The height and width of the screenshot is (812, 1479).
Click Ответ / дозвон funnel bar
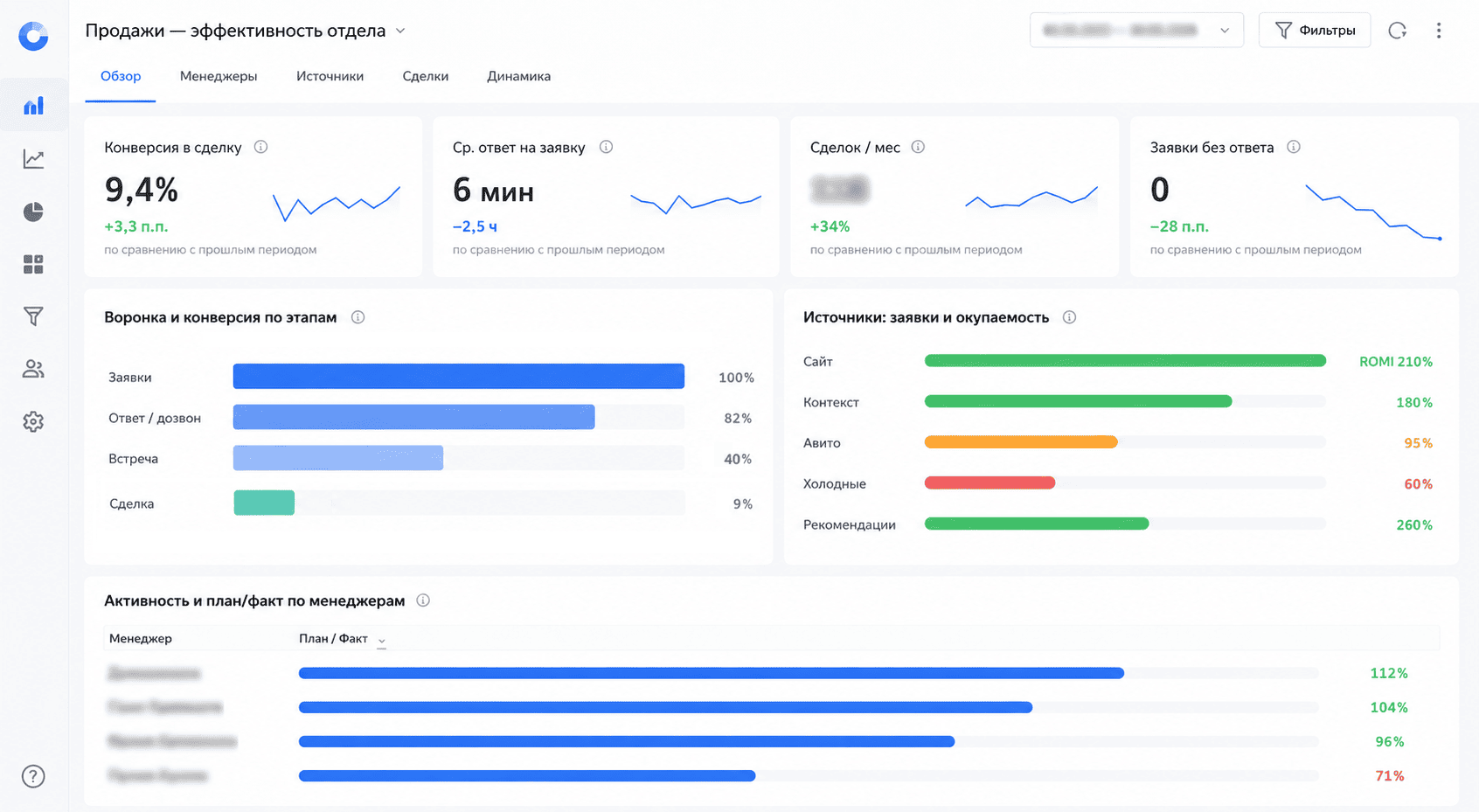pyautogui.click(x=414, y=417)
